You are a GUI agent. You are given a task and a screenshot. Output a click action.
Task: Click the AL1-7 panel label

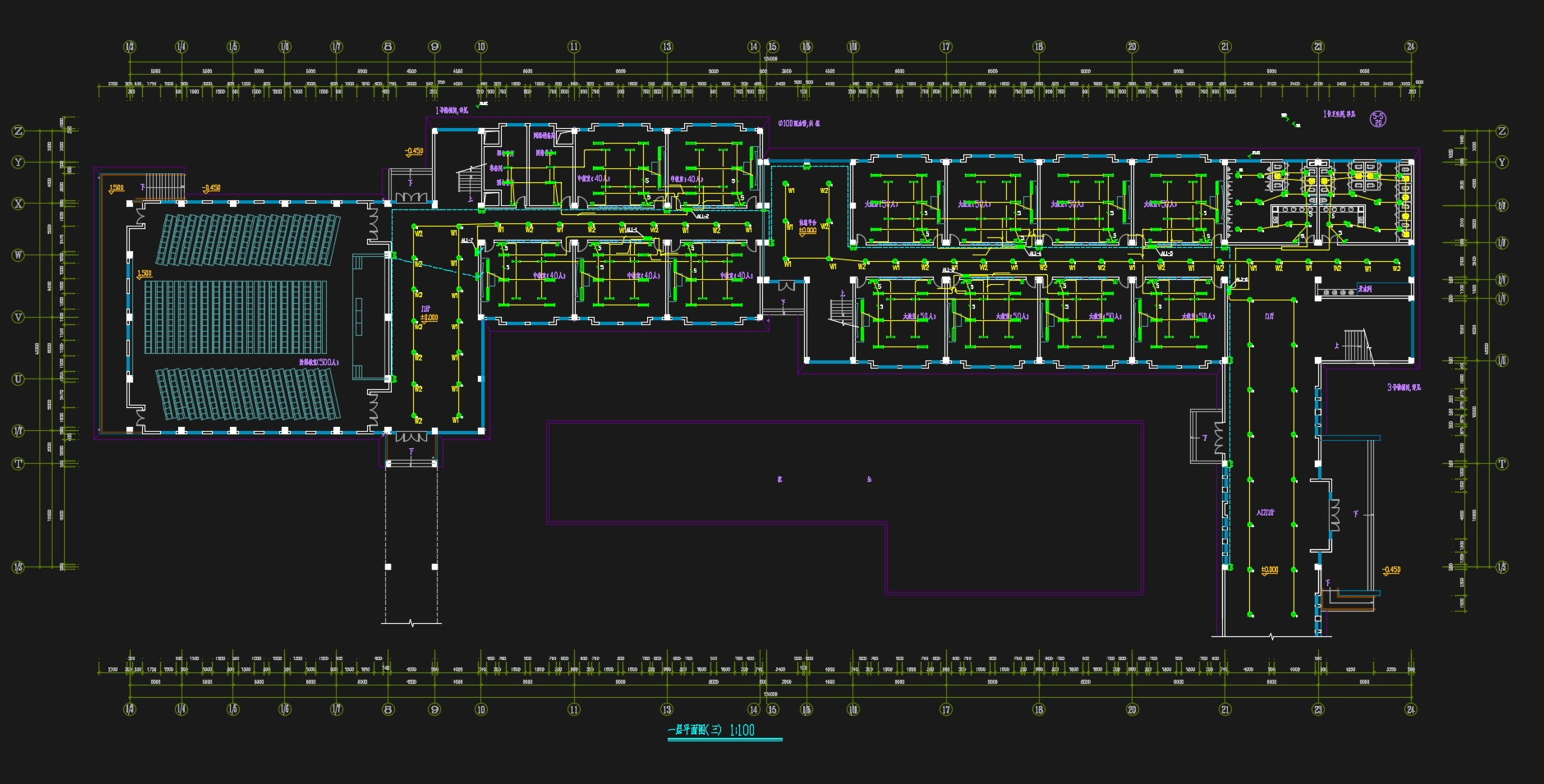467,241
